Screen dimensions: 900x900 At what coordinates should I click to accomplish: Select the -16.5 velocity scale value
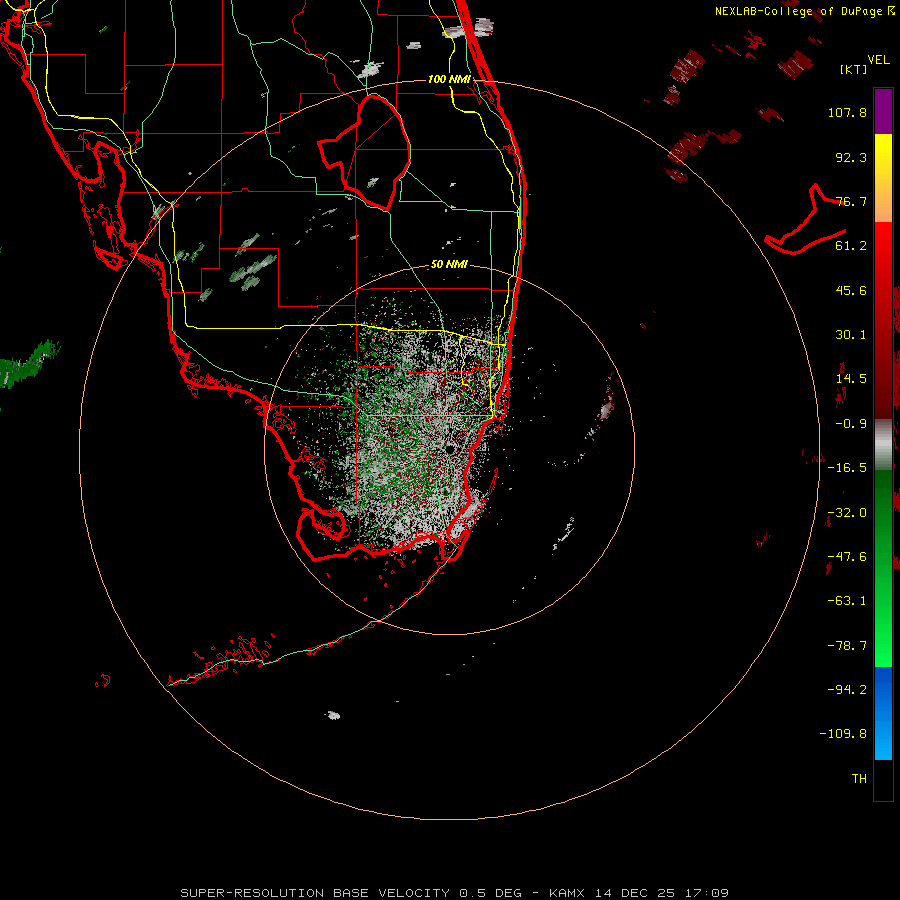847,468
